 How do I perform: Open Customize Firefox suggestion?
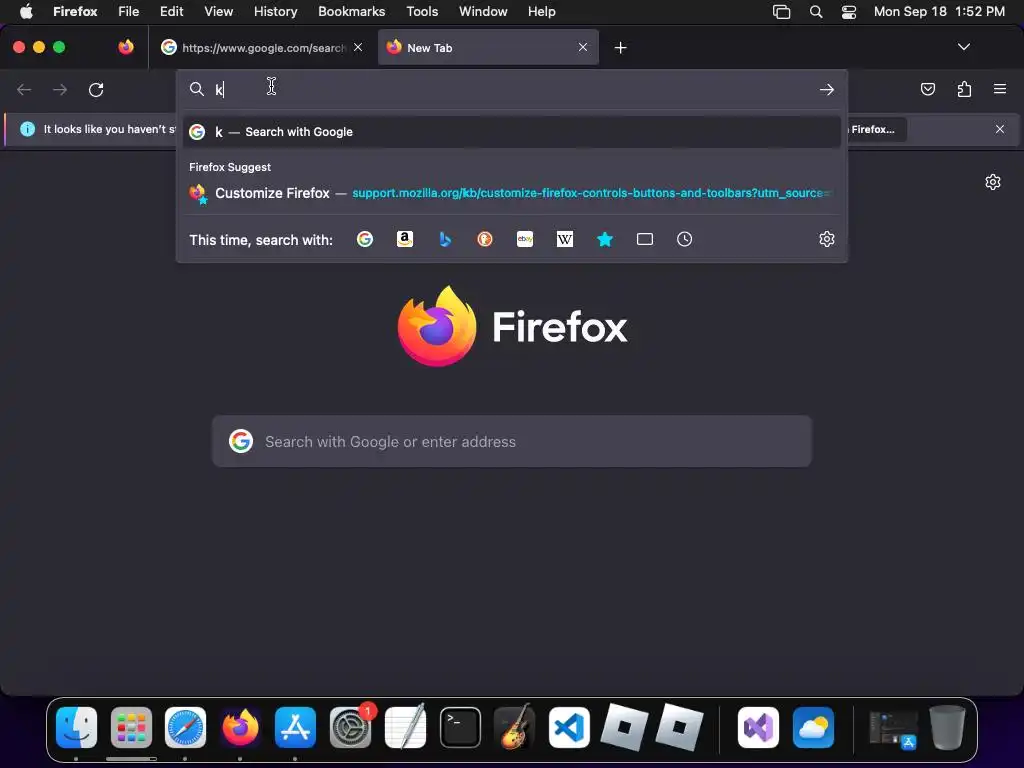point(511,193)
